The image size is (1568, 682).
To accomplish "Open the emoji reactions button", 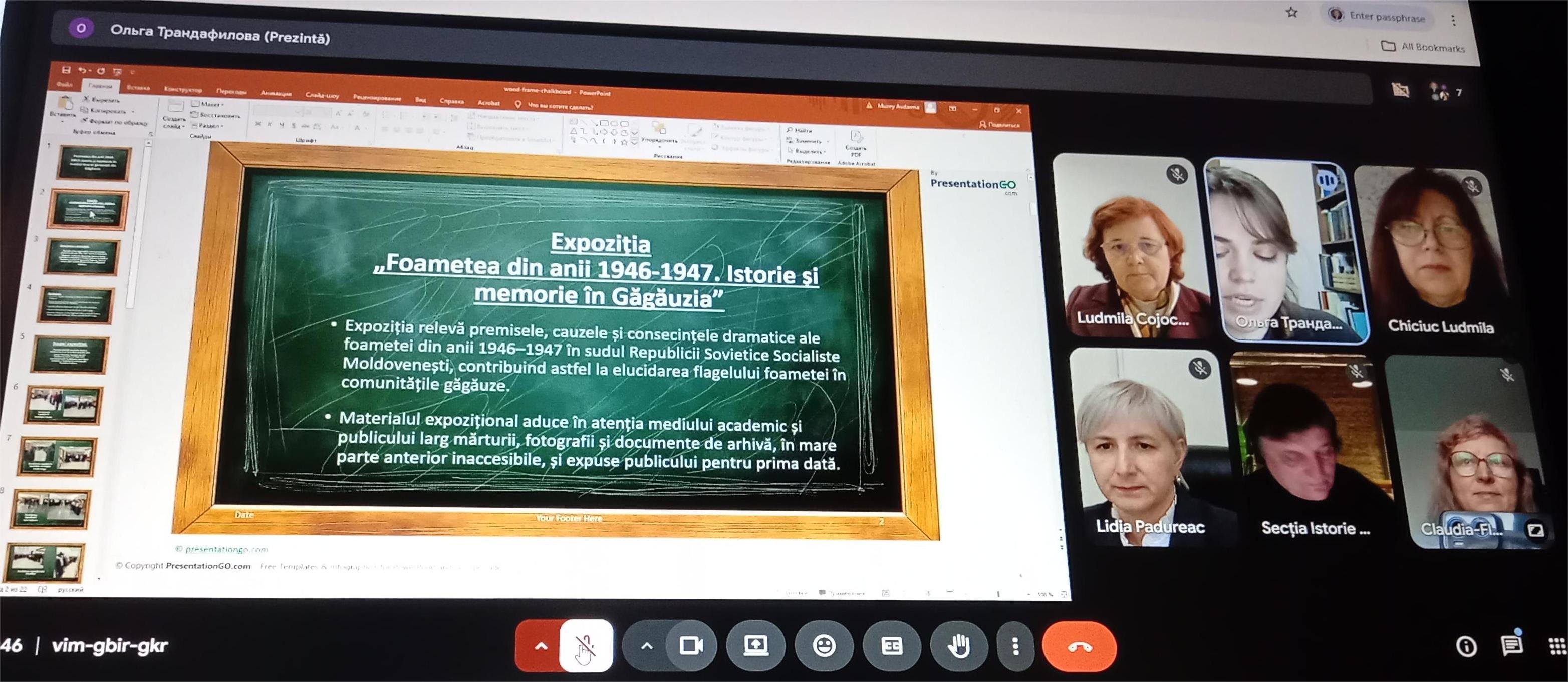I will 824,645.
